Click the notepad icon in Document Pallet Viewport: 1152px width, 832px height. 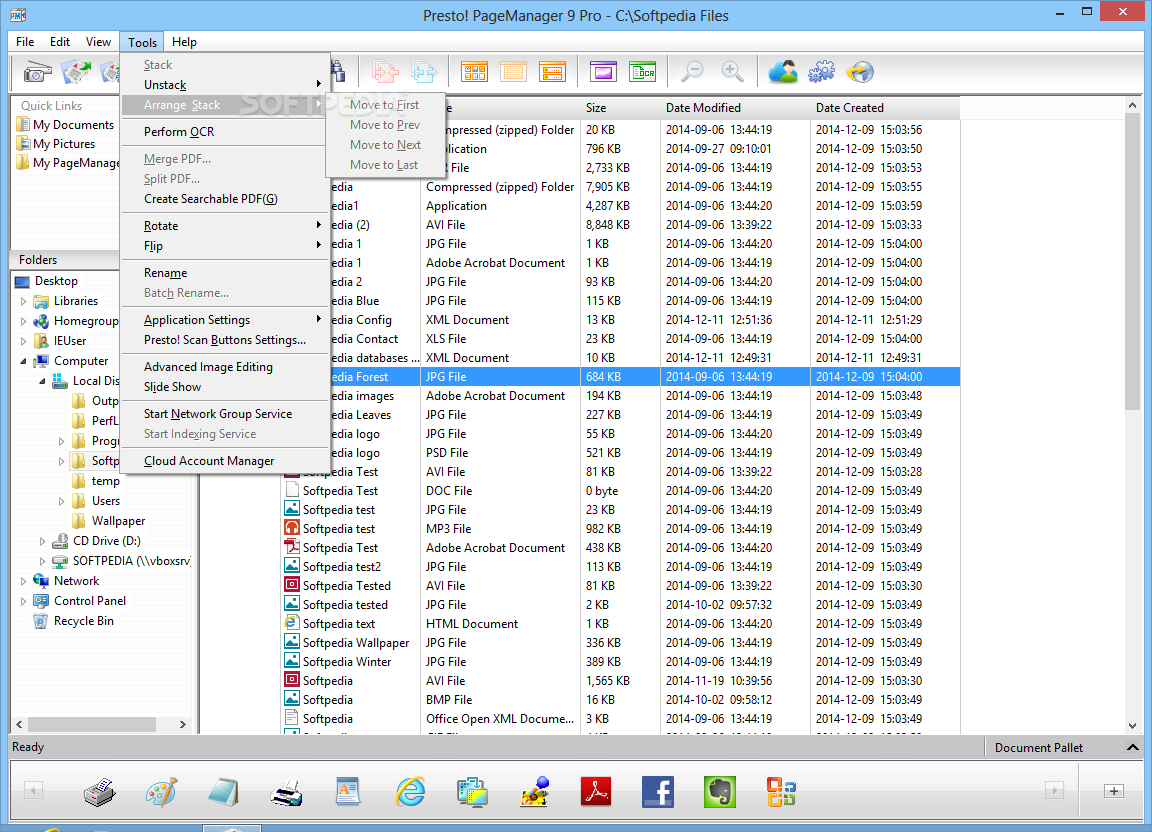click(x=223, y=792)
